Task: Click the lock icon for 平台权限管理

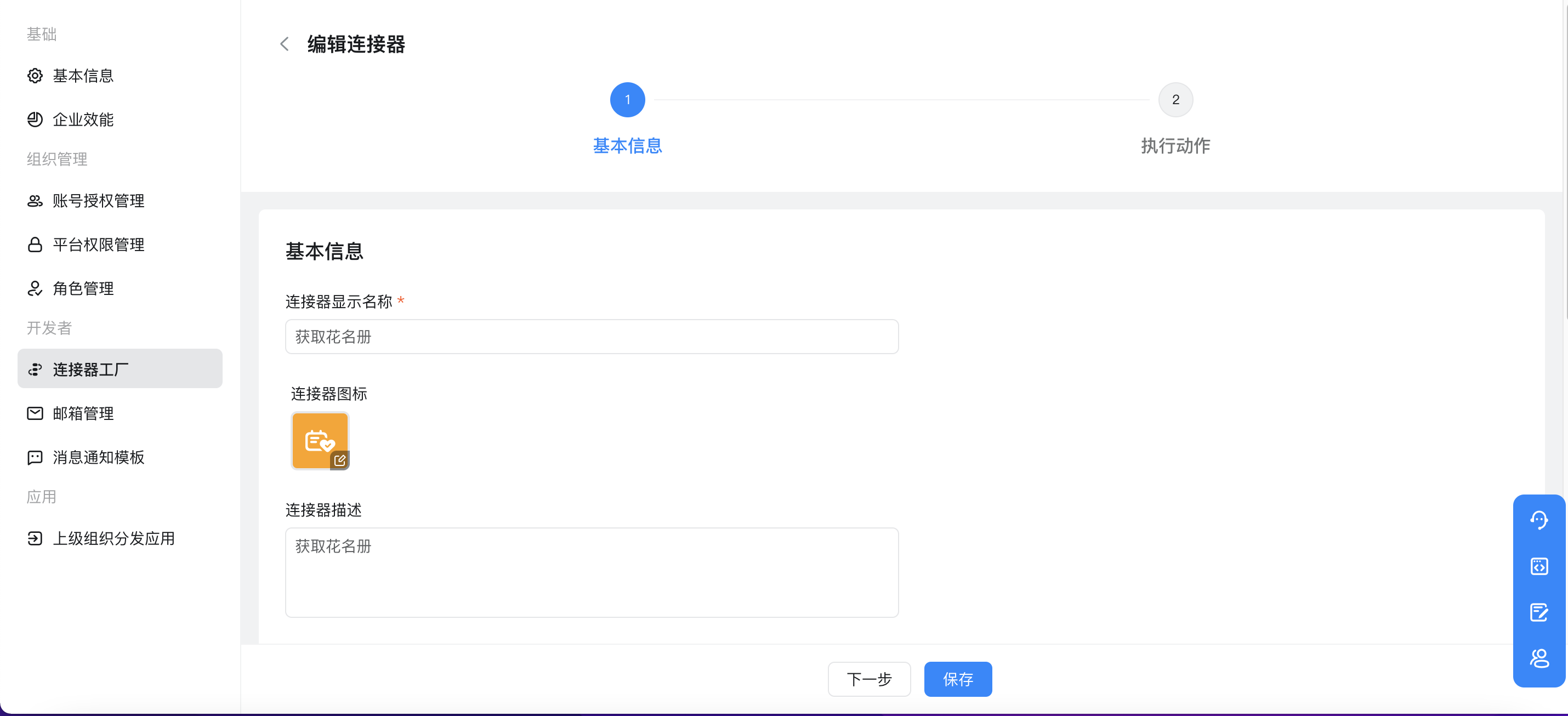Action: click(x=35, y=245)
